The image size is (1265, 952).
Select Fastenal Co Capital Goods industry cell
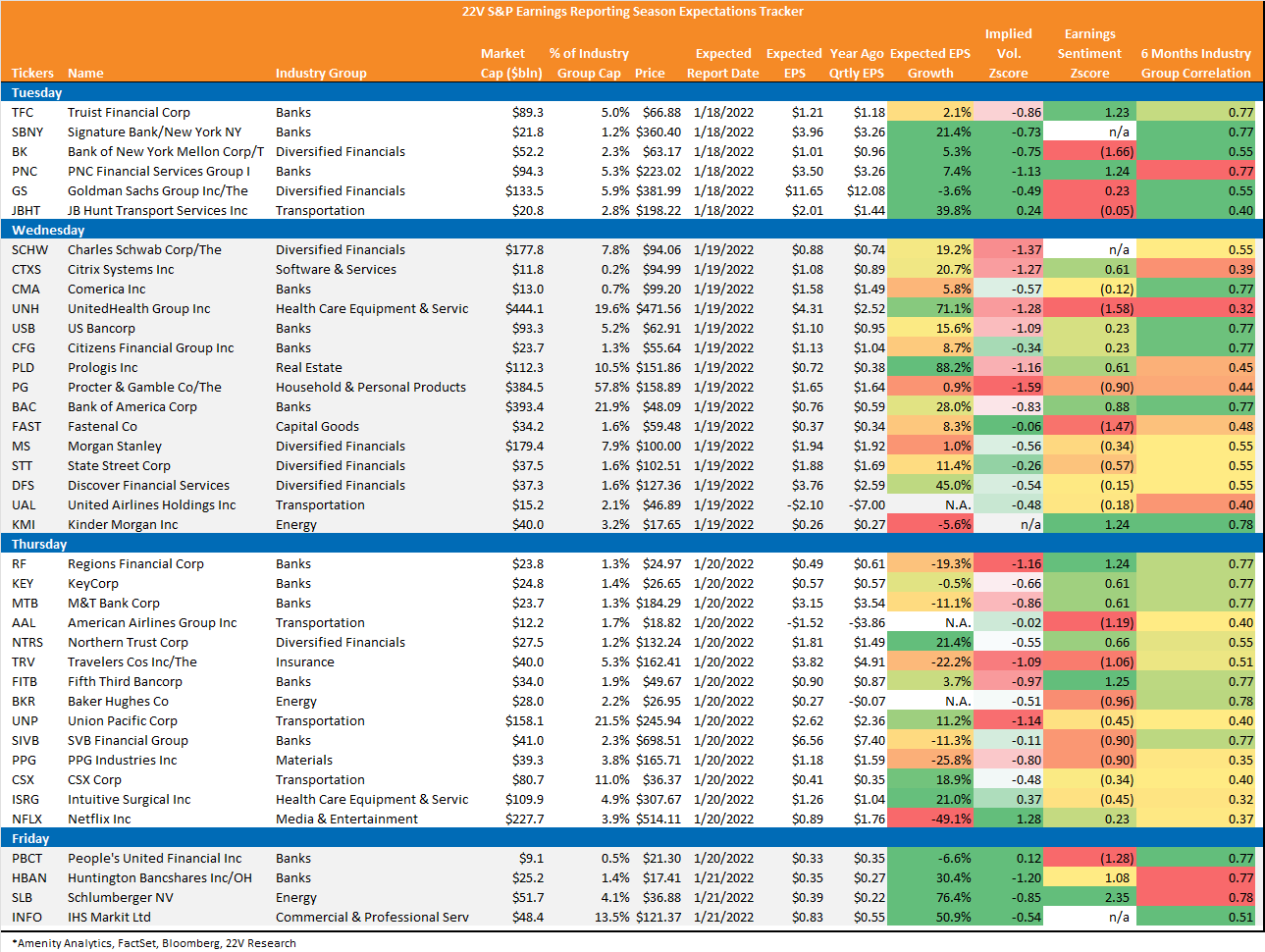click(317, 426)
